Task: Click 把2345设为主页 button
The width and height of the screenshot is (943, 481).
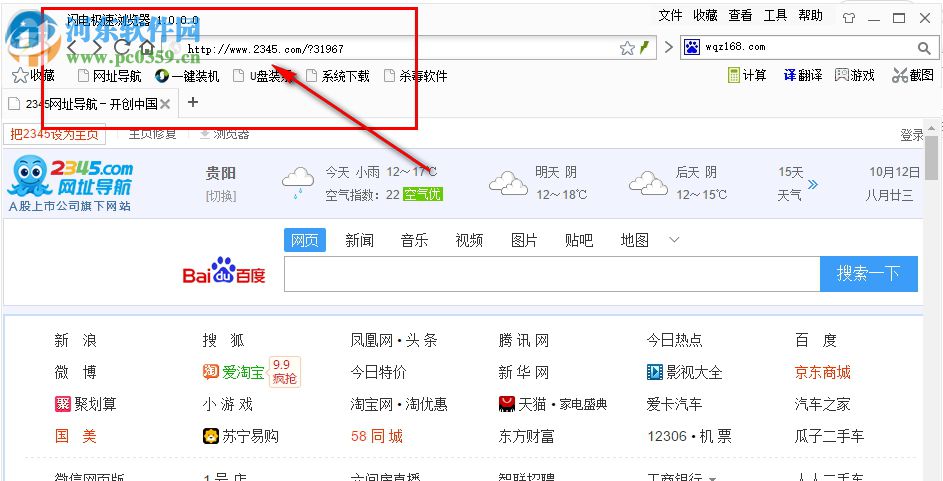Action: (55, 134)
